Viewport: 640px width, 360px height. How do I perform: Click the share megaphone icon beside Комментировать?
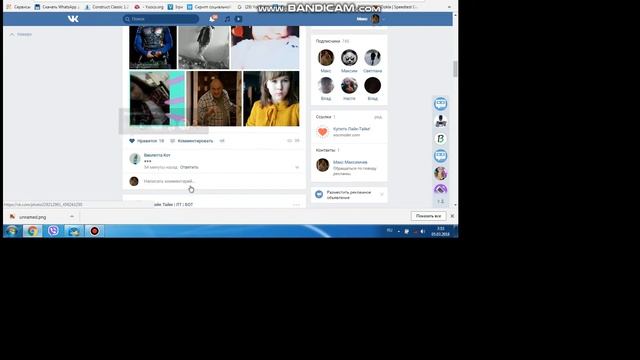(x=222, y=141)
